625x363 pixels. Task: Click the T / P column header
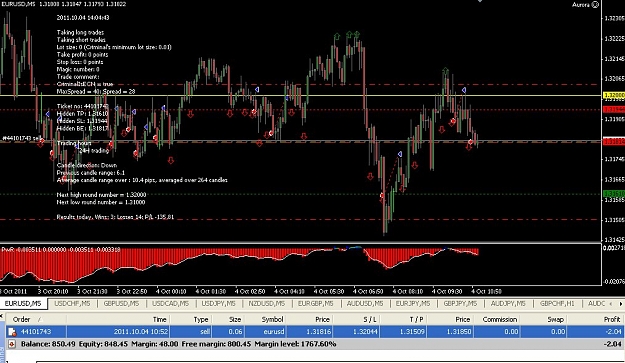(x=416, y=319)
